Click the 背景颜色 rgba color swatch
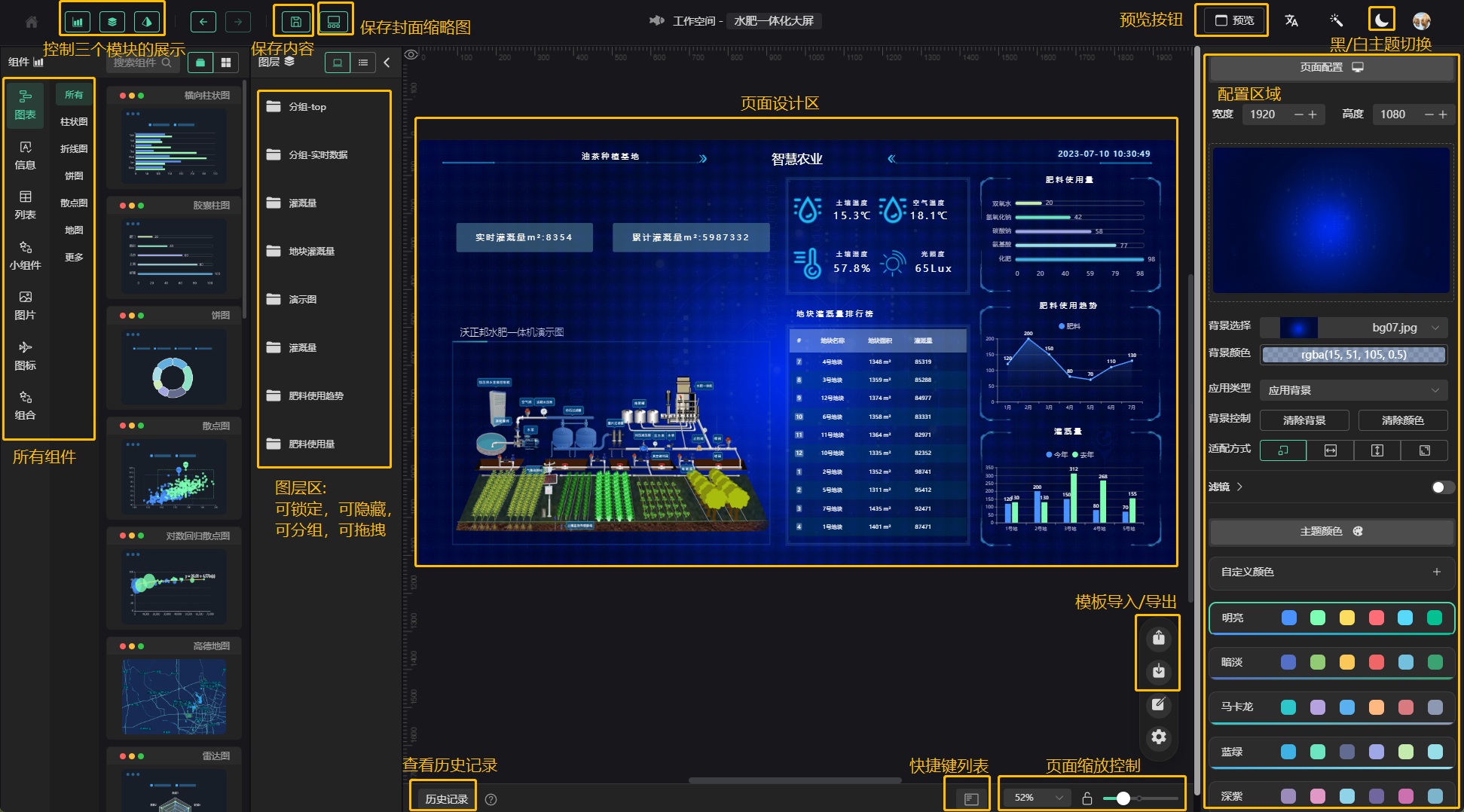The image size is (1464, 812). tap(1353, 355)
